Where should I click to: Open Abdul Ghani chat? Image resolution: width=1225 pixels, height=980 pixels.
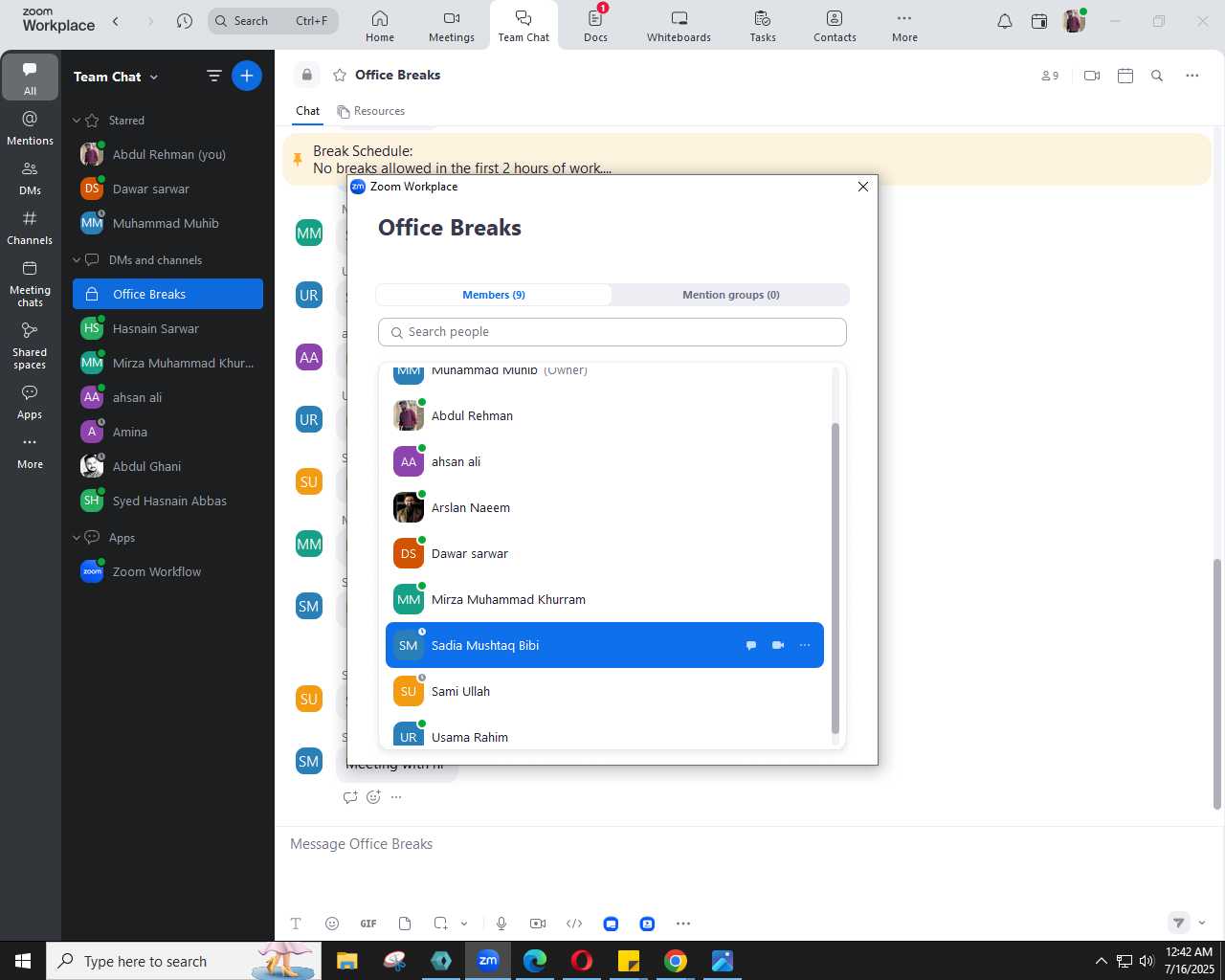coord(167,466)
